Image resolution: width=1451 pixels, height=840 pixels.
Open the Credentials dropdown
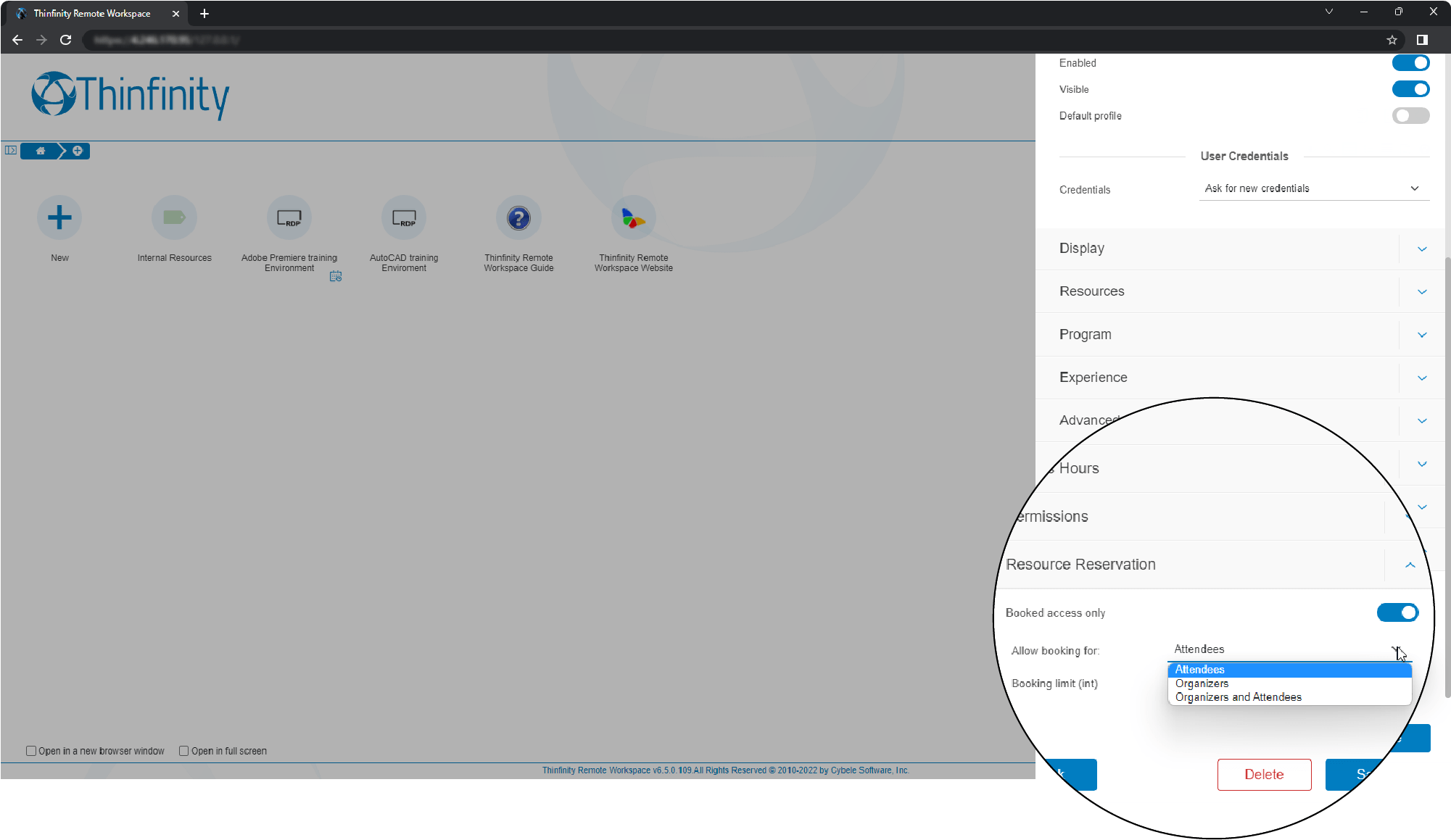(1313, 188)
